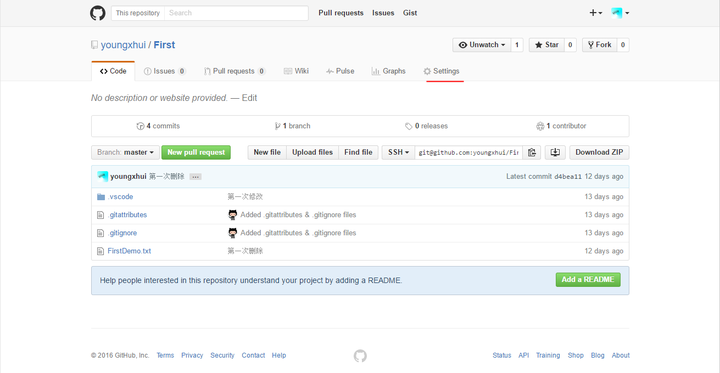The image size is (720, 373).
Task: Open the API footer link
Action: (523, 355)
